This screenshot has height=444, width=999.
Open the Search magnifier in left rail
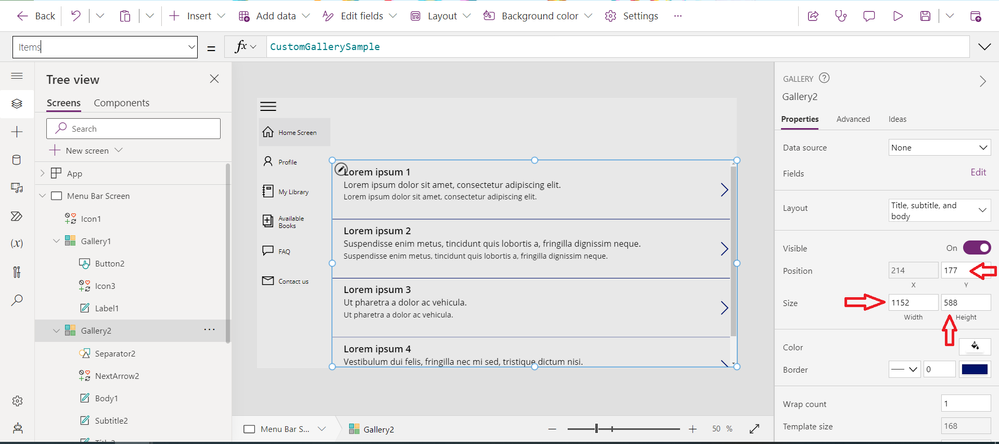(17, 299)
